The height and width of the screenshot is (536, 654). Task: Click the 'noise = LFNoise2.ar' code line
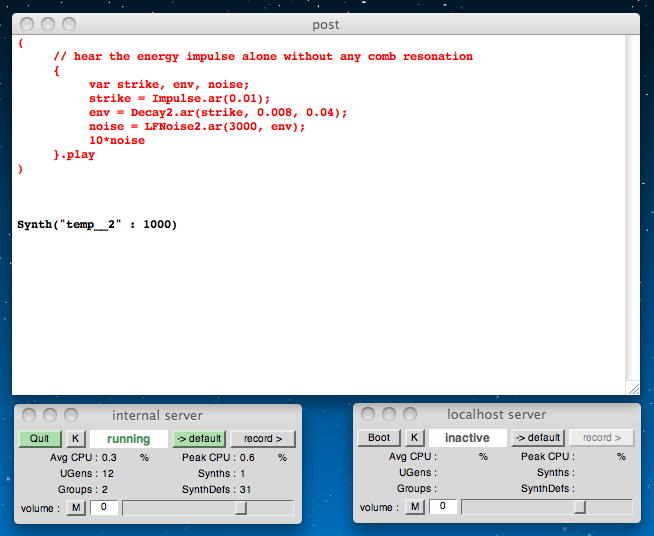(x=197, y=126)
